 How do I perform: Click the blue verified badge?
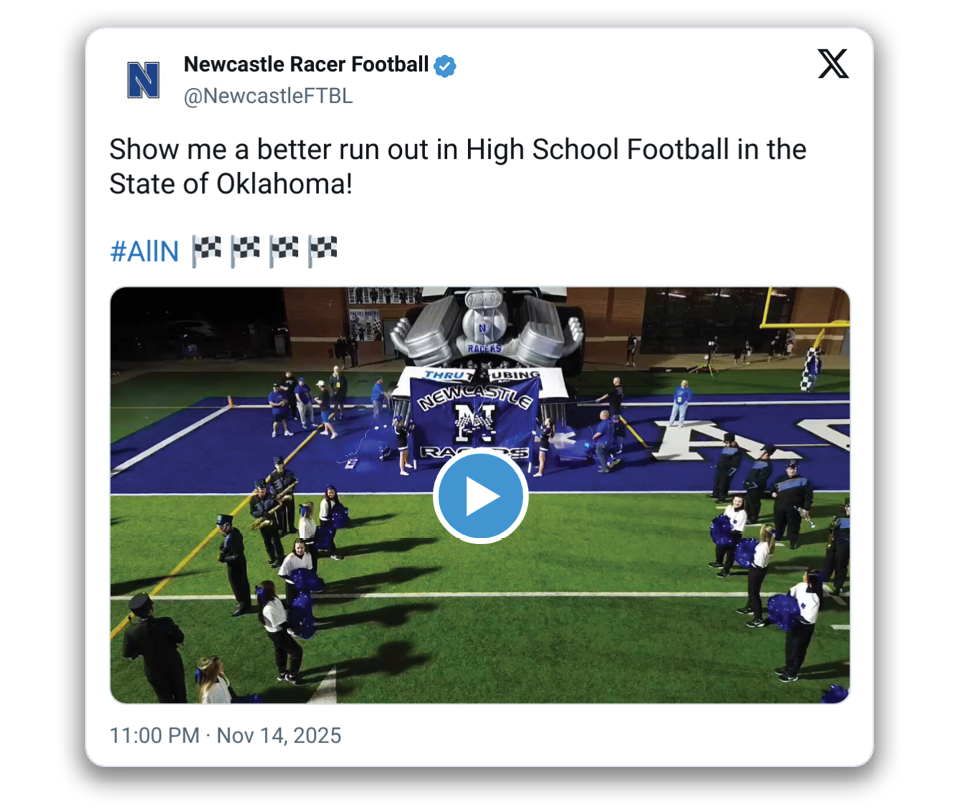coord(445,66)
